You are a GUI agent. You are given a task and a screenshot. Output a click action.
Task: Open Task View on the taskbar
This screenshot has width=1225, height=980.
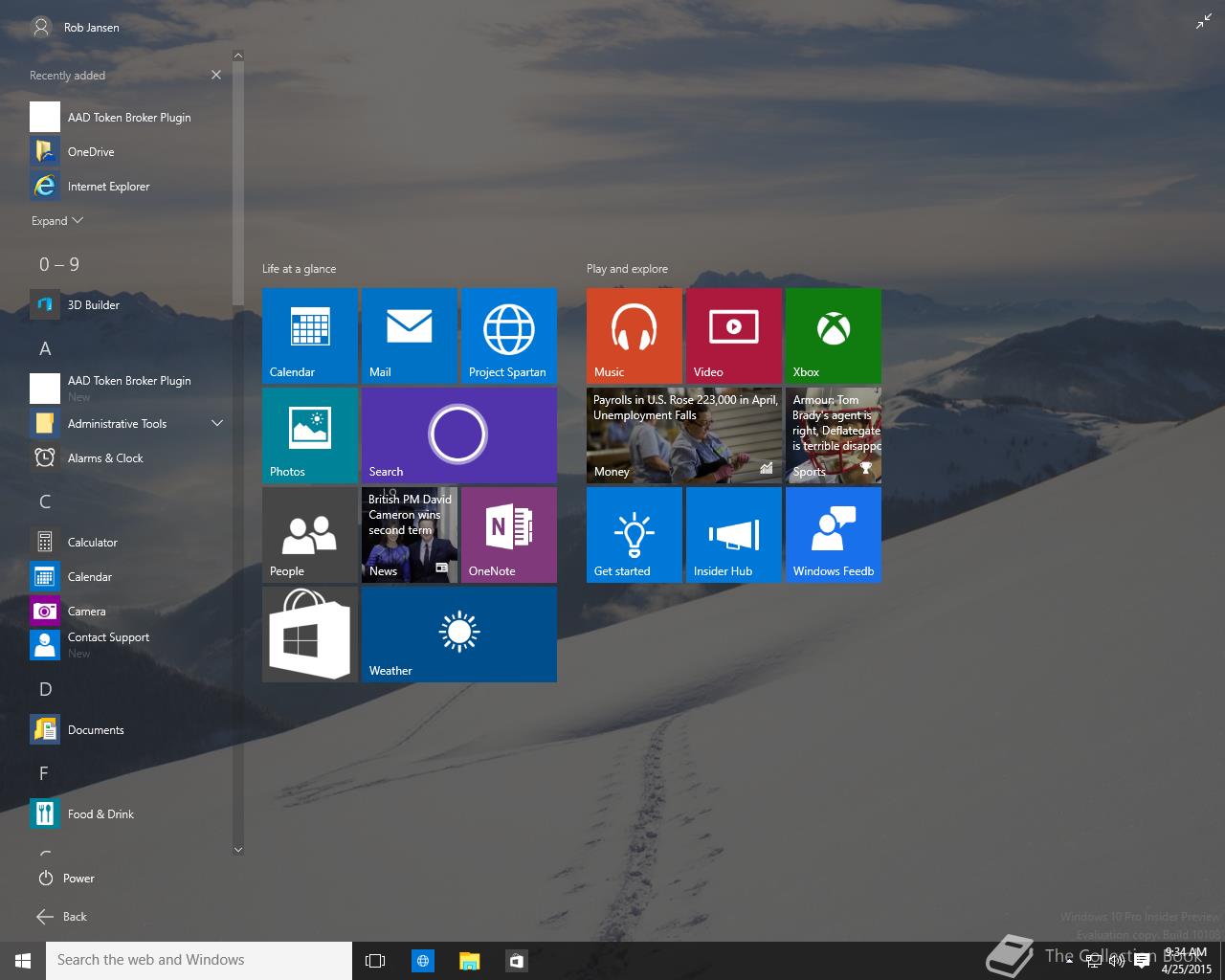(375, 960)
